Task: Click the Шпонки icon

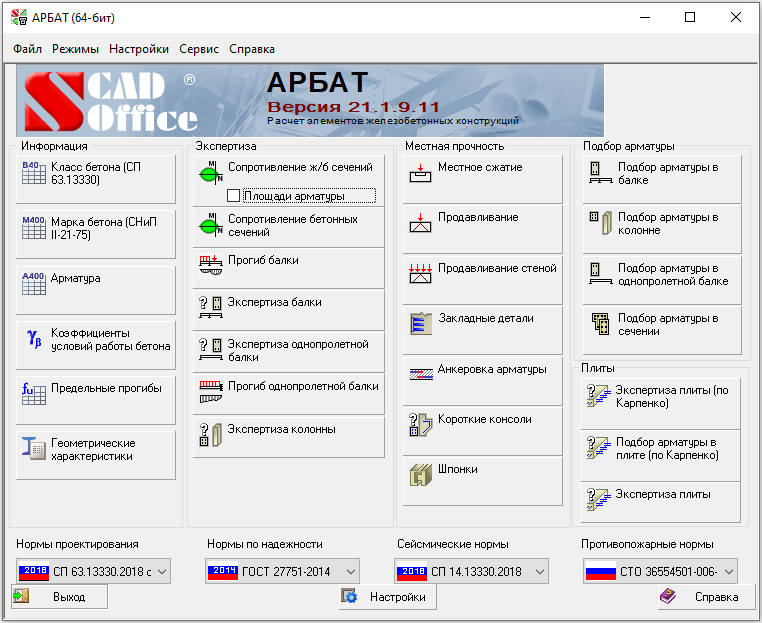Action: coord(420,473)
